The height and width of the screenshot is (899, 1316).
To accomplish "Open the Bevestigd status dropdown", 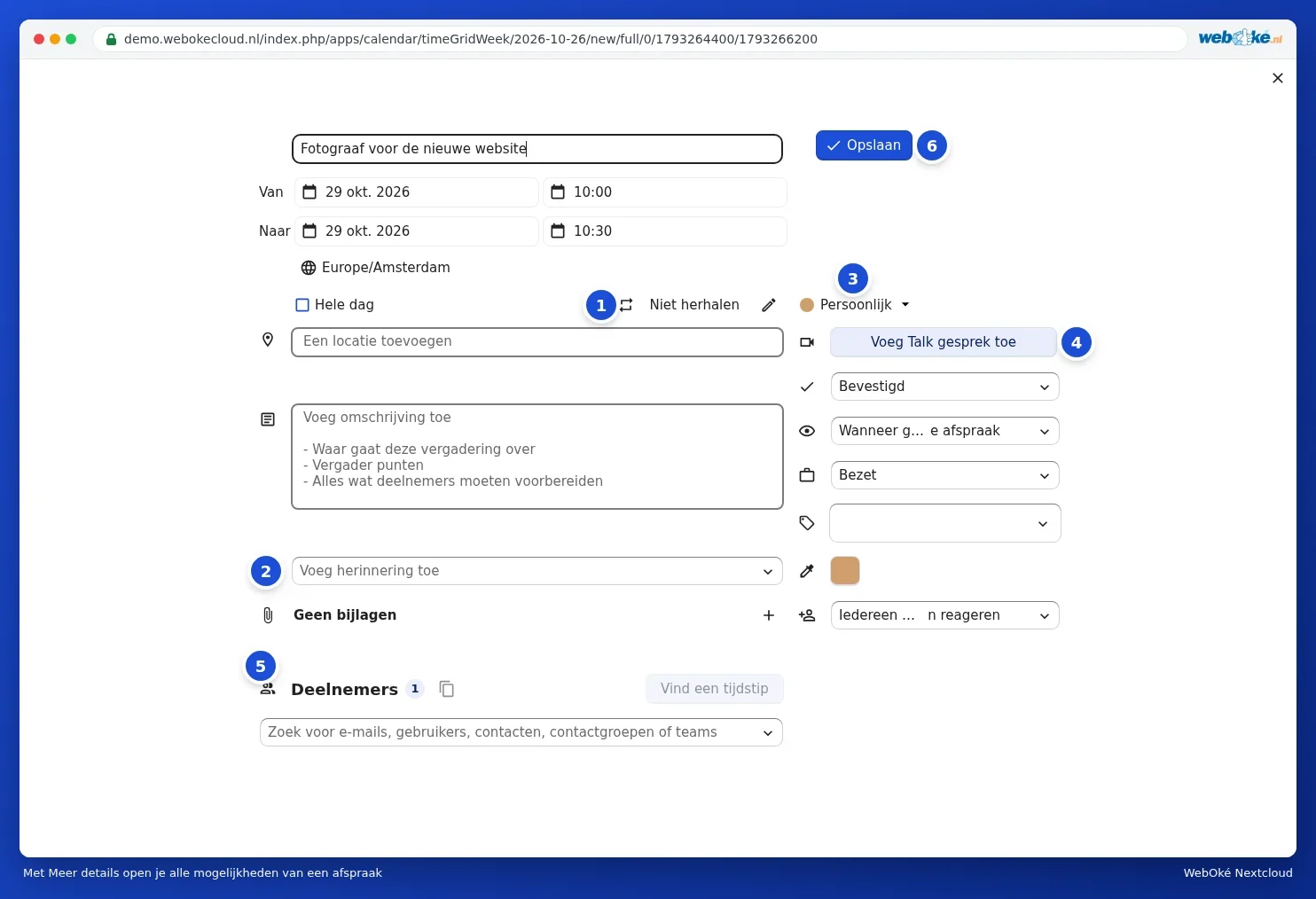I will (945, 387).
